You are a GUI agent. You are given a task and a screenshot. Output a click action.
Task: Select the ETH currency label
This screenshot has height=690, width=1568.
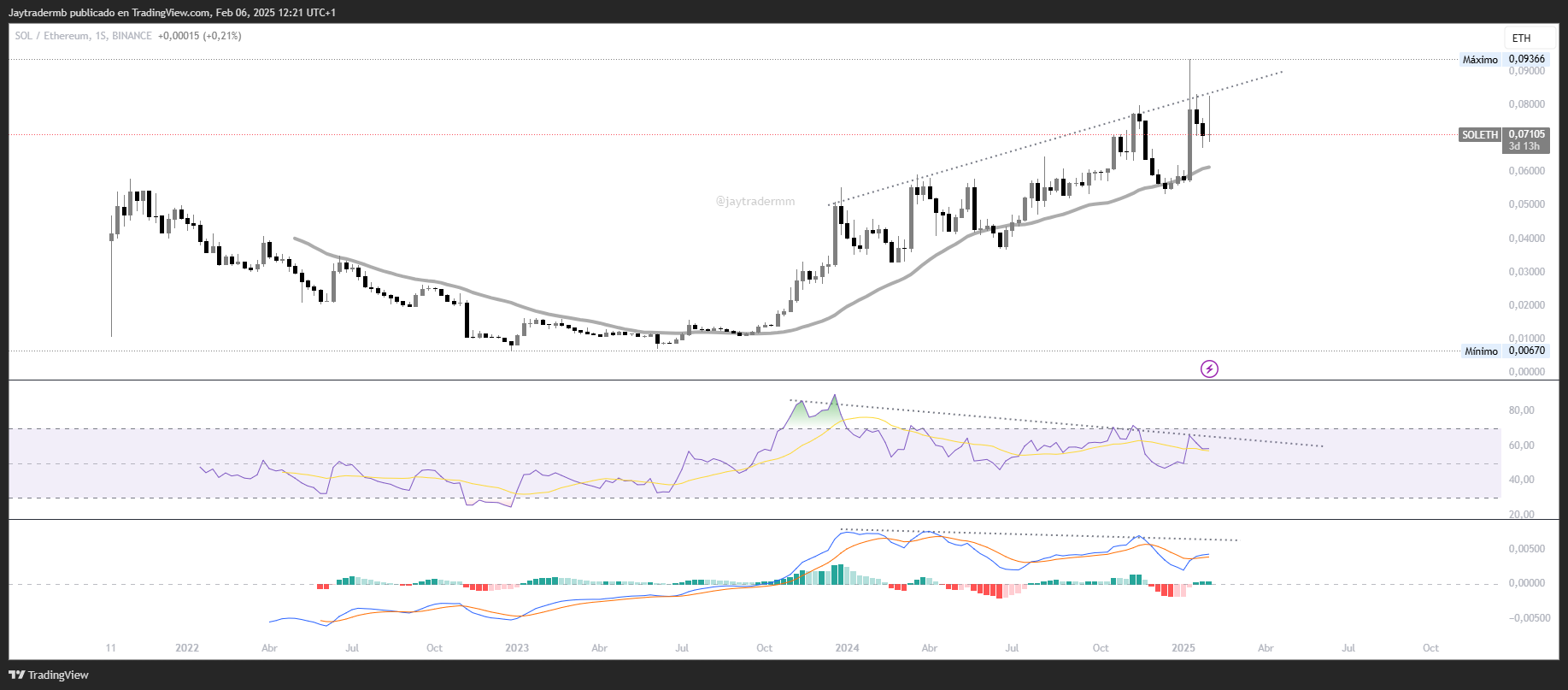click(x=1521, y=38)
